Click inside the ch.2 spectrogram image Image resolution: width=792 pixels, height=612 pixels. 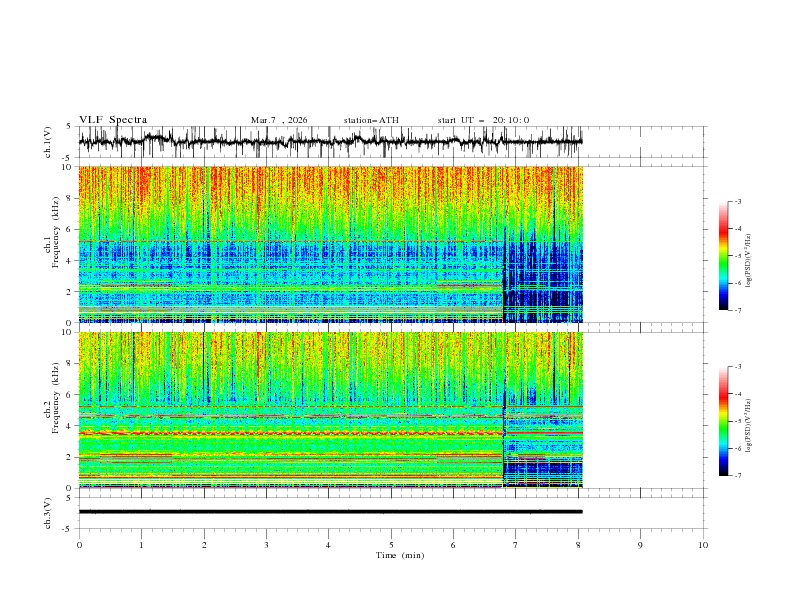pyautogui.click(x=331, y=410)
